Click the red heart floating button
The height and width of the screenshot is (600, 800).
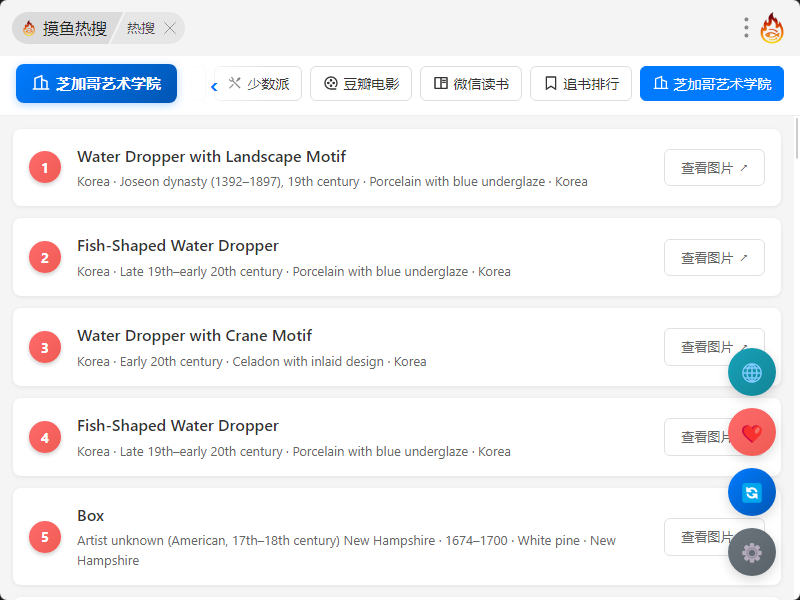click(x=752, y=432)
